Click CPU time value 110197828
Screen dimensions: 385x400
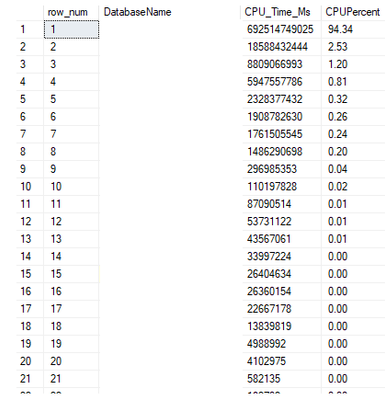click(x=272, y=186)
